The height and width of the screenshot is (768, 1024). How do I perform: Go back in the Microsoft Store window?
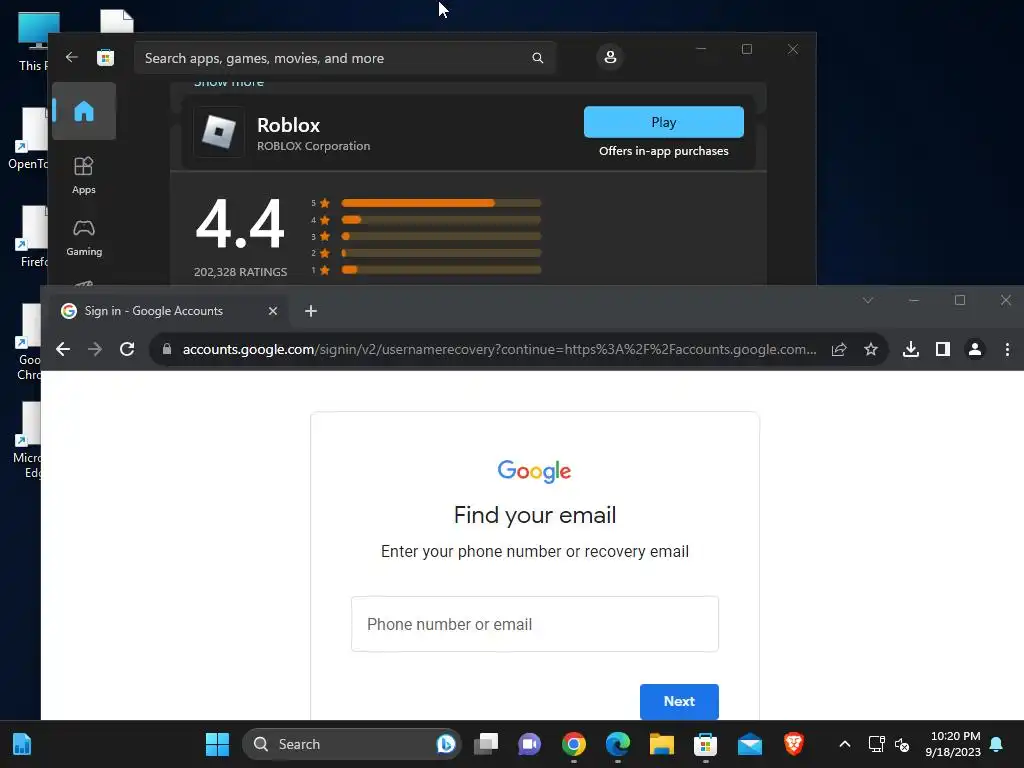pyautogui.click(x=72, y=57)
